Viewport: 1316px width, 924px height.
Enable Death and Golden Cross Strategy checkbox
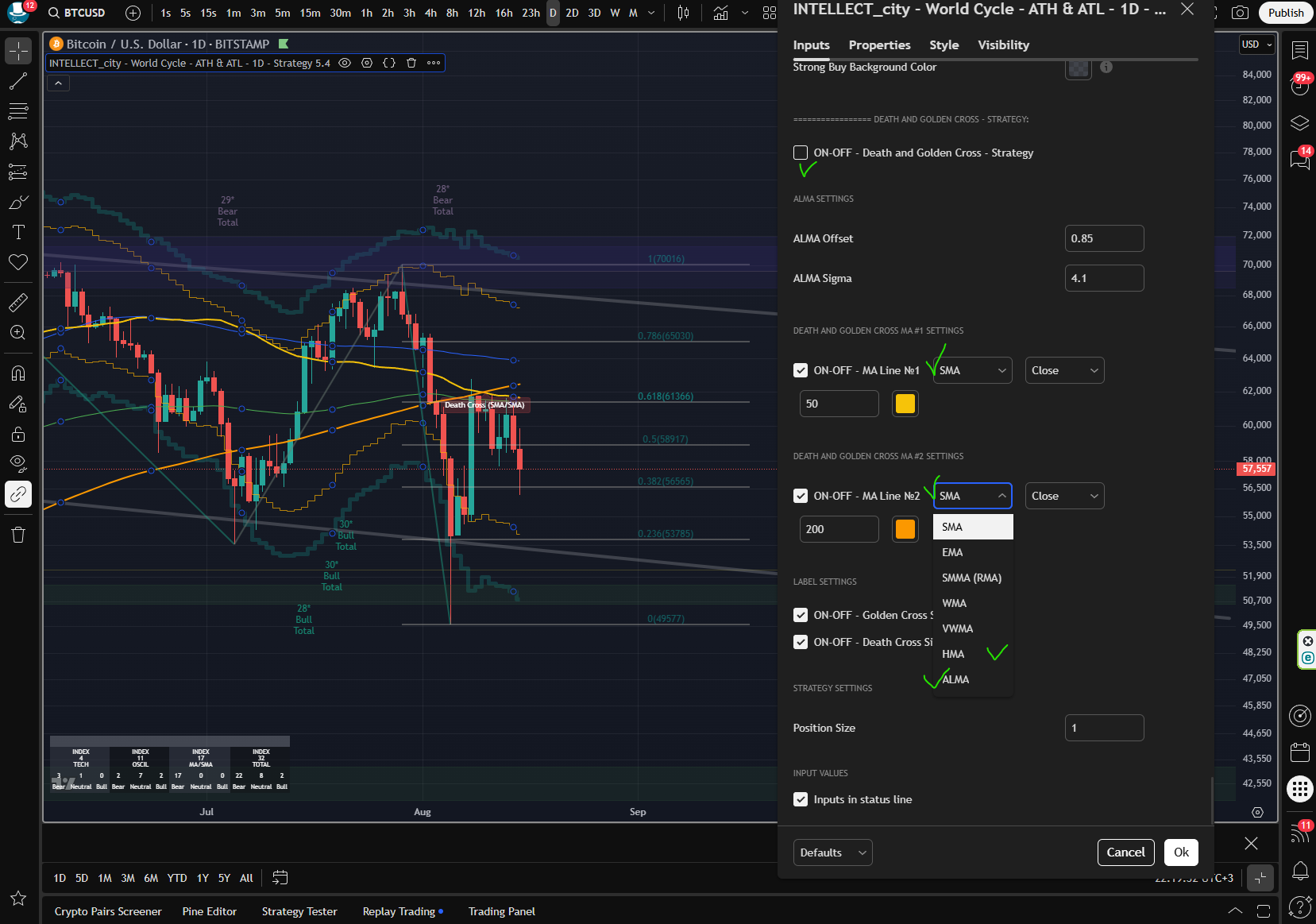coord(801,153)
